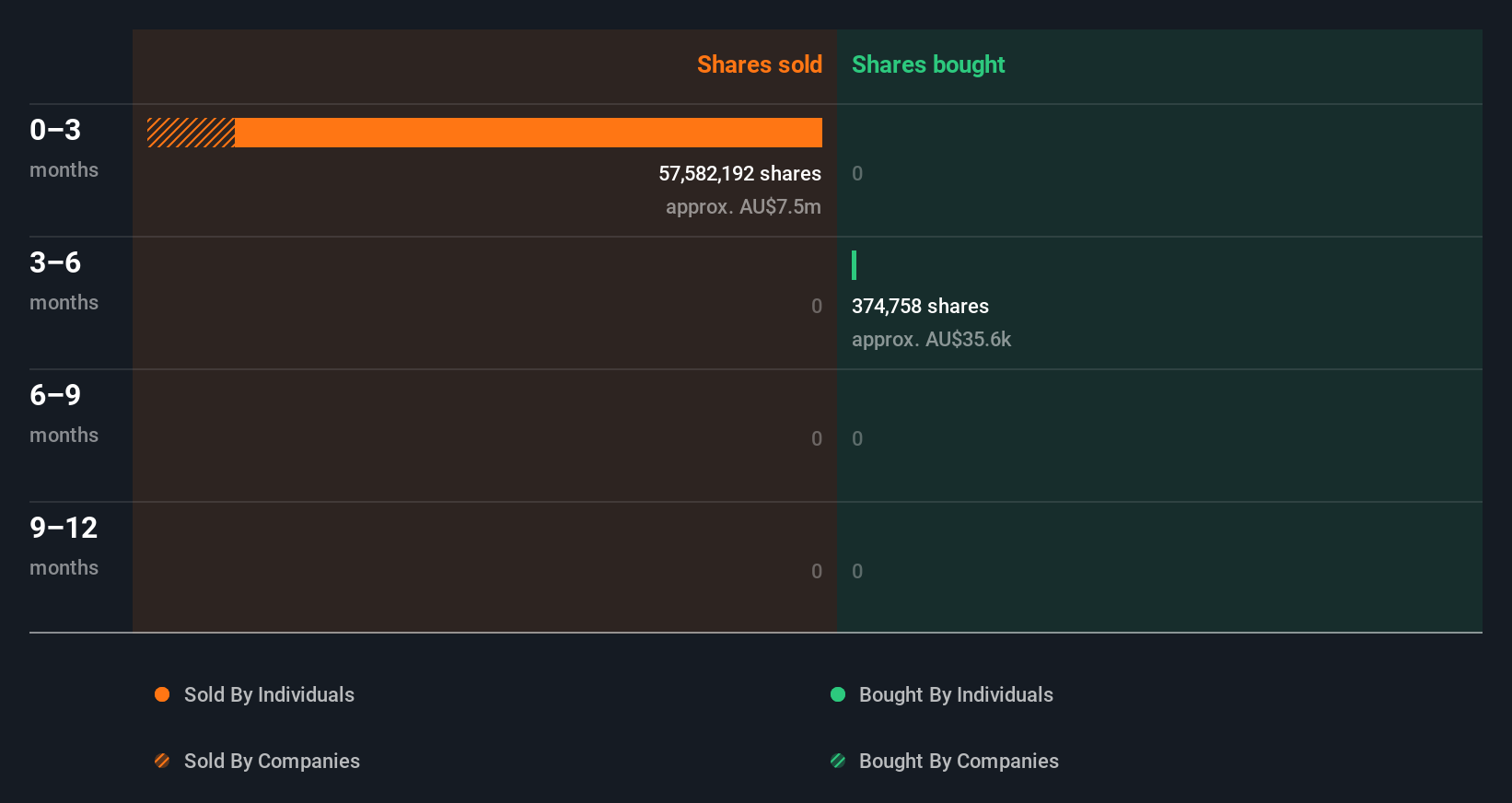
Task: Select the Bought By Companies legend label
Action: (959, 762)
